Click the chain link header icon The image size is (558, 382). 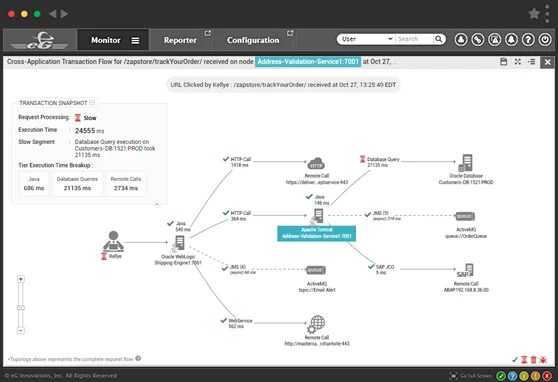click(x=478, y=39)
